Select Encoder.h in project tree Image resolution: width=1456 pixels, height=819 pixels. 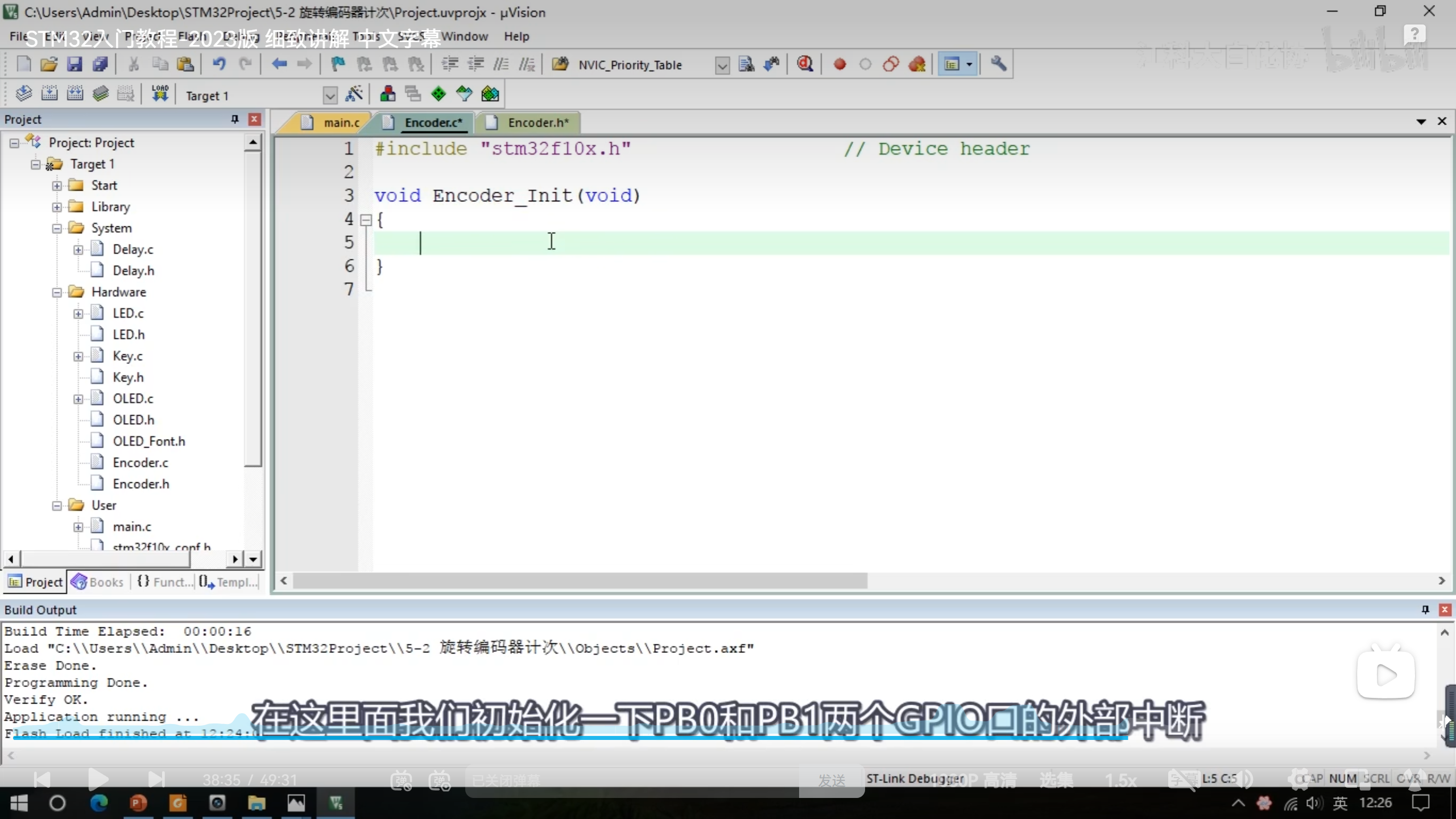(x=140, y=484)
